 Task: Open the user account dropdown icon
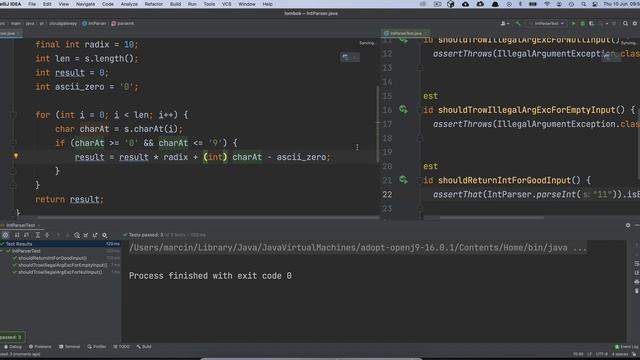pyautogui.click(x=504, y=24)
